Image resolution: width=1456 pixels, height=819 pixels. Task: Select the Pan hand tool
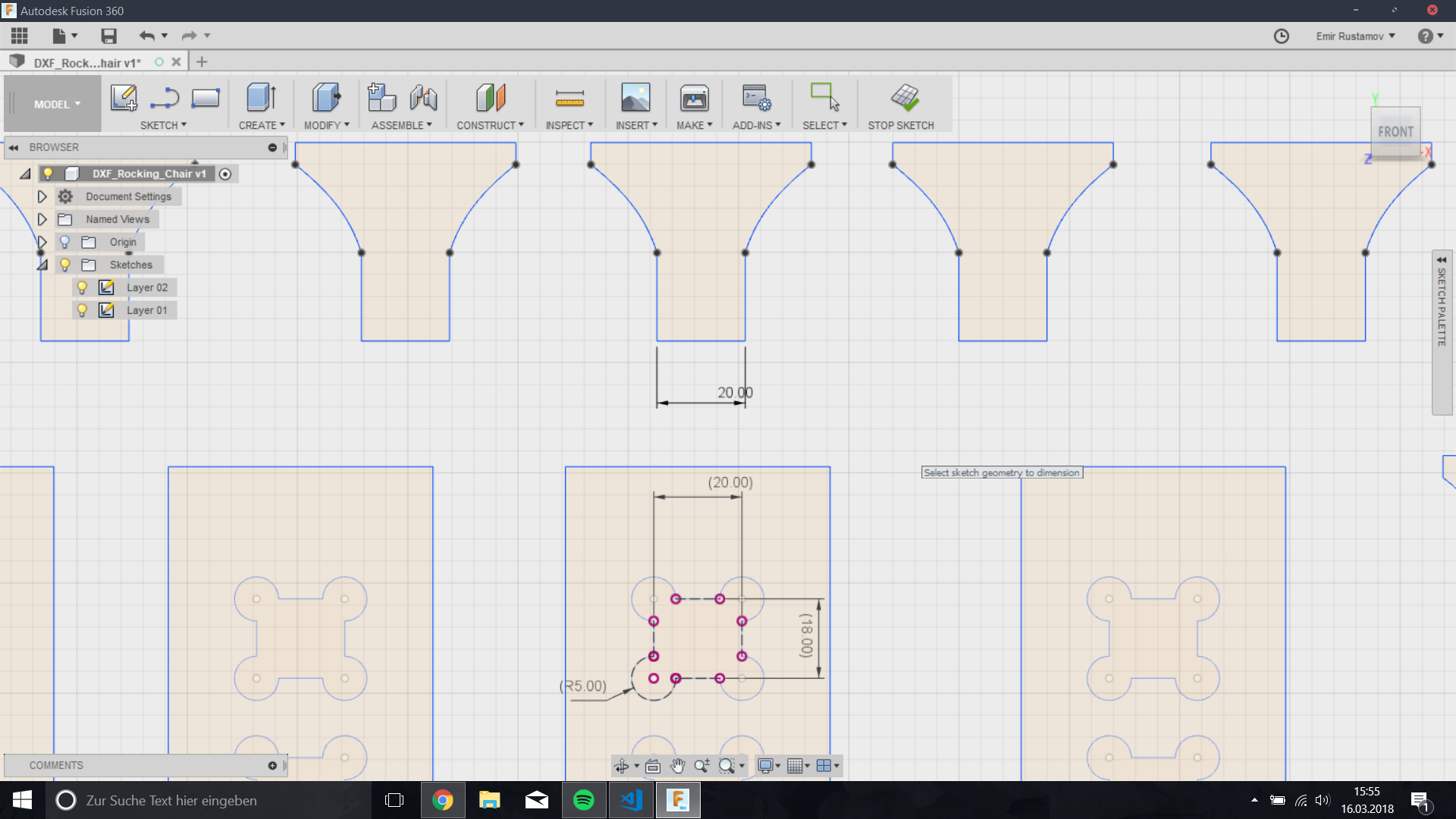[677, 766]
